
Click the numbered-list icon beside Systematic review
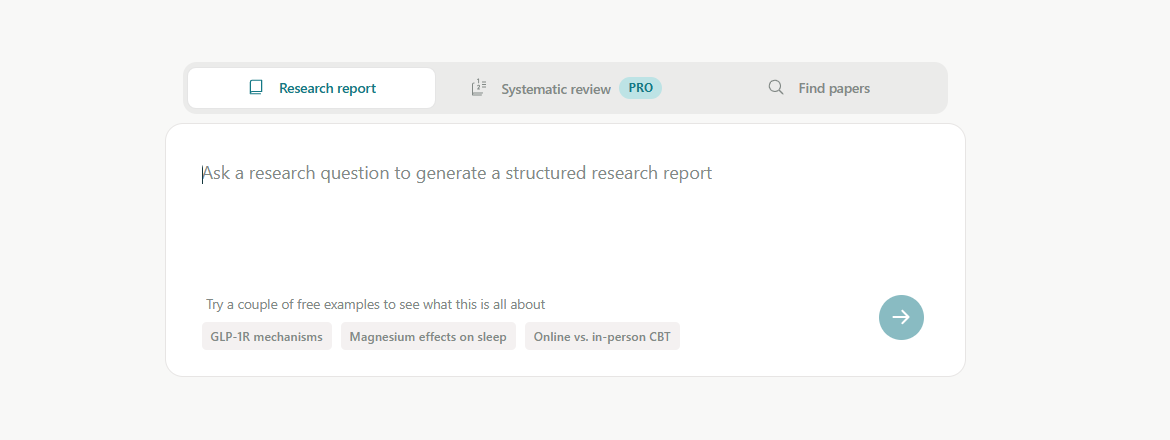[x=479, y=88]
